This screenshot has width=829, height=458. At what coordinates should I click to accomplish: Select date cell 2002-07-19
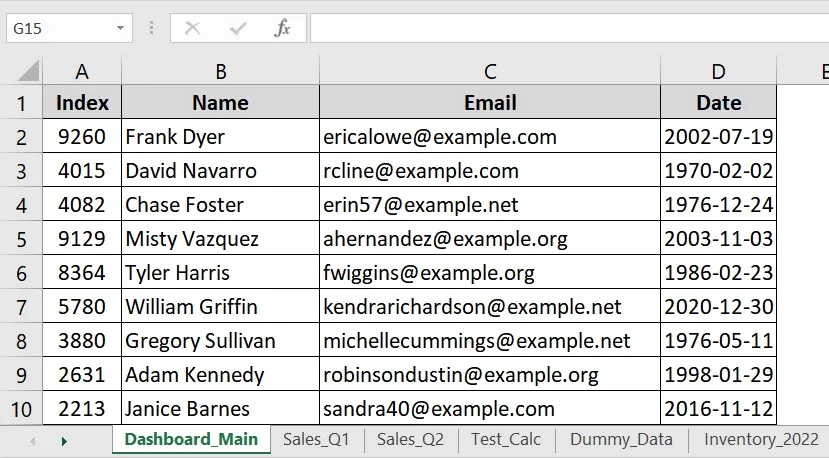[x=719, y=136]
